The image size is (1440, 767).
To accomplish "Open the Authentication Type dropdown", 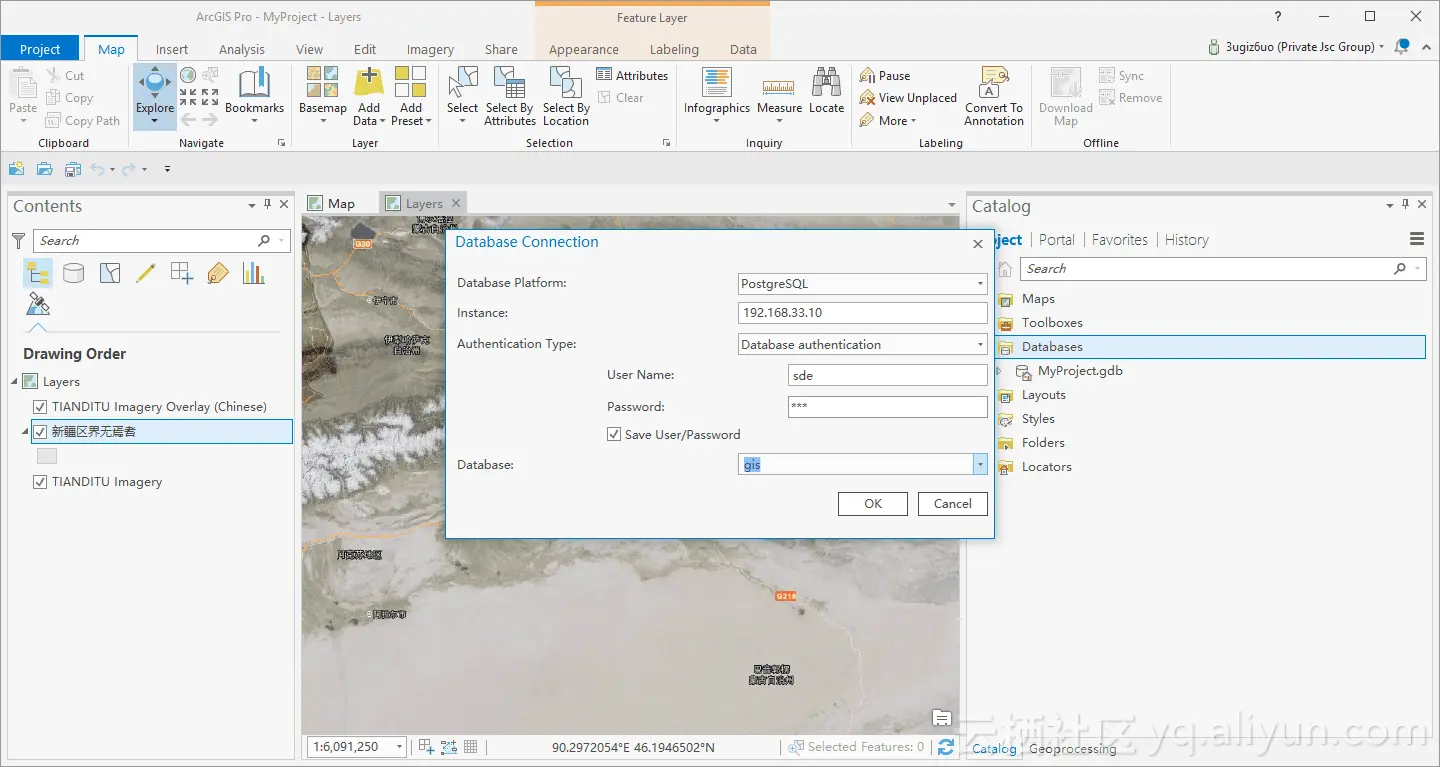I will (x=979, y=344).
